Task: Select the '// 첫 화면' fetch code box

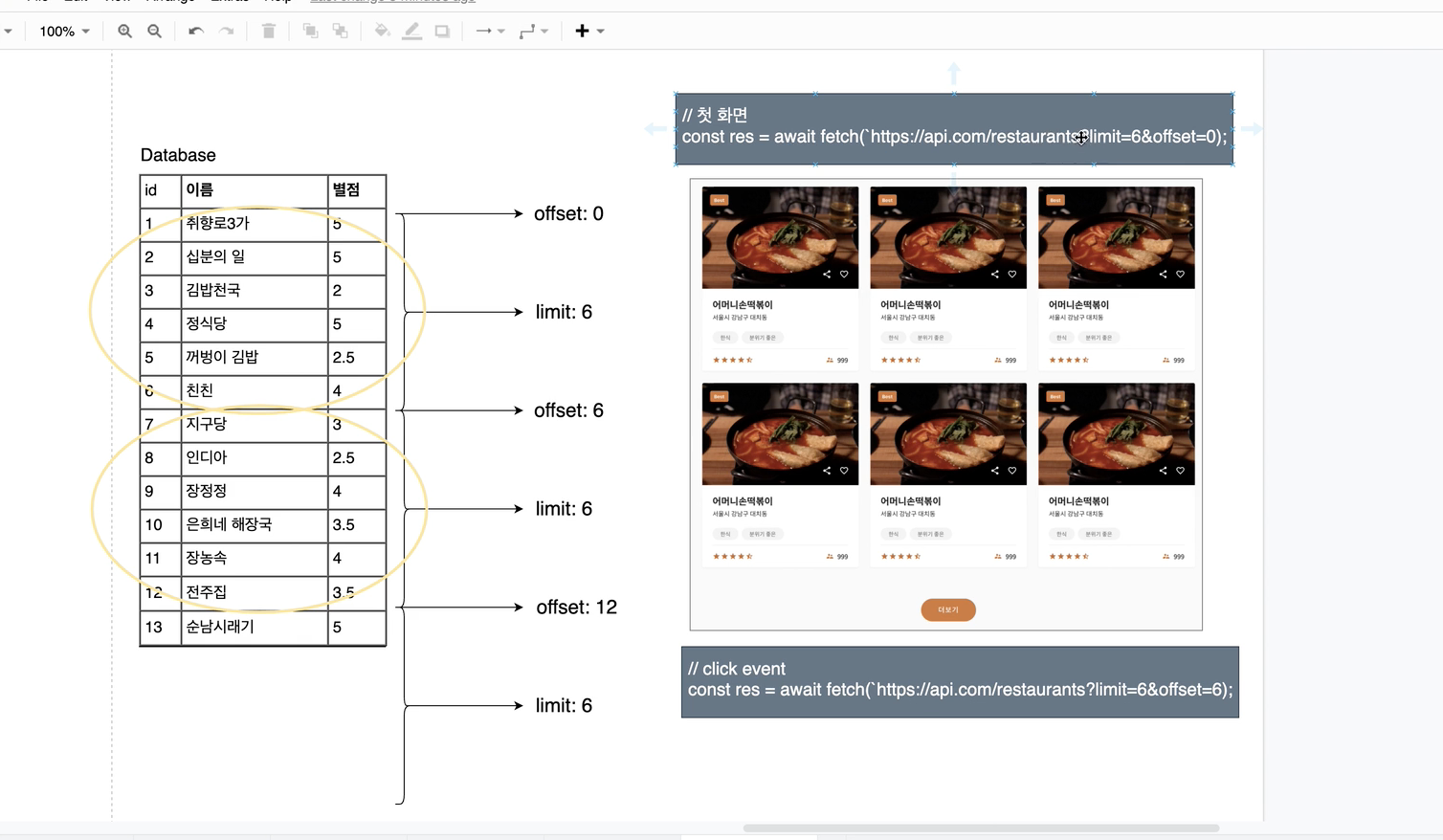Action: pos(954,129)
